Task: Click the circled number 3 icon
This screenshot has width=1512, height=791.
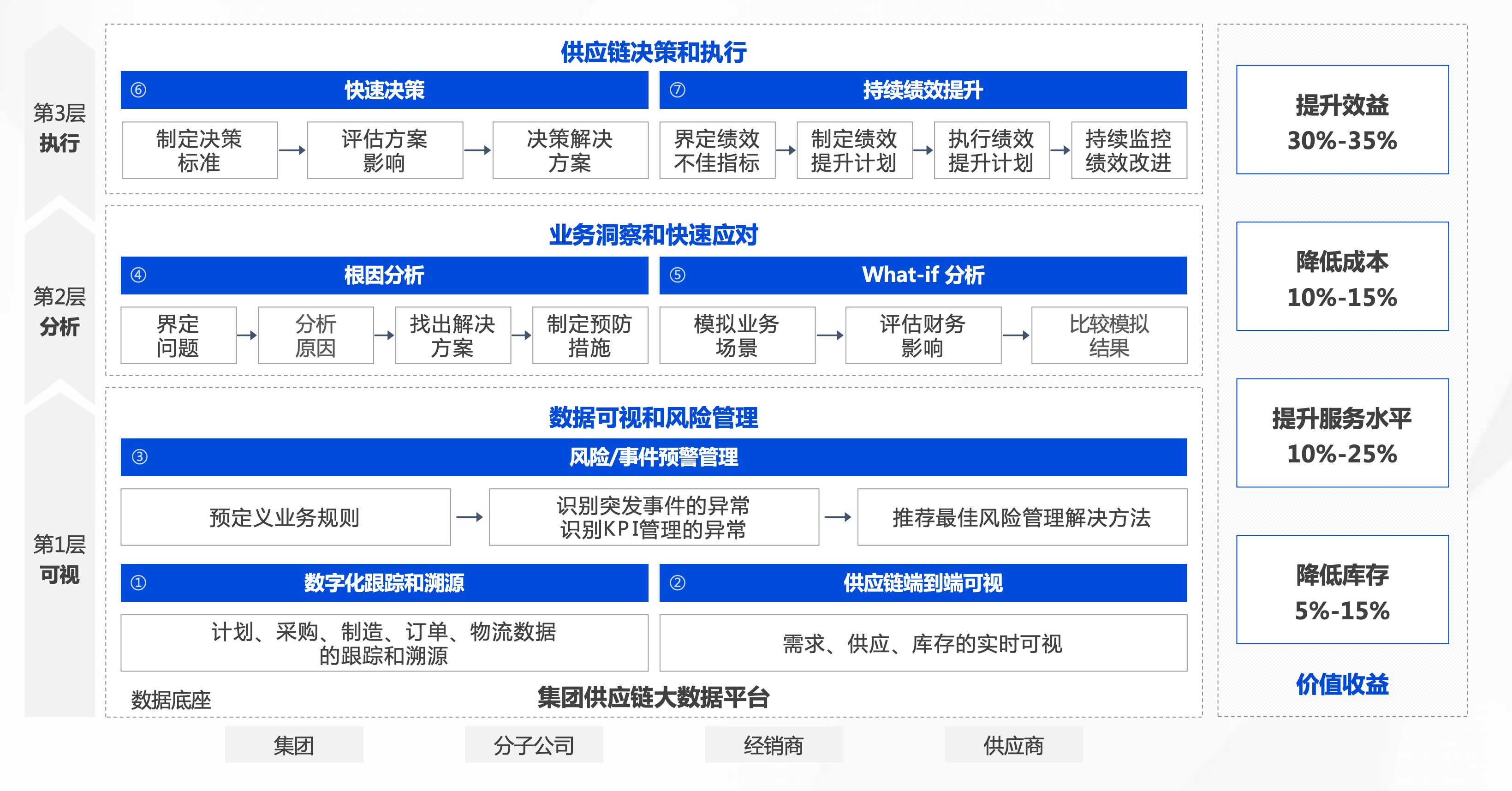Action: 139,457
